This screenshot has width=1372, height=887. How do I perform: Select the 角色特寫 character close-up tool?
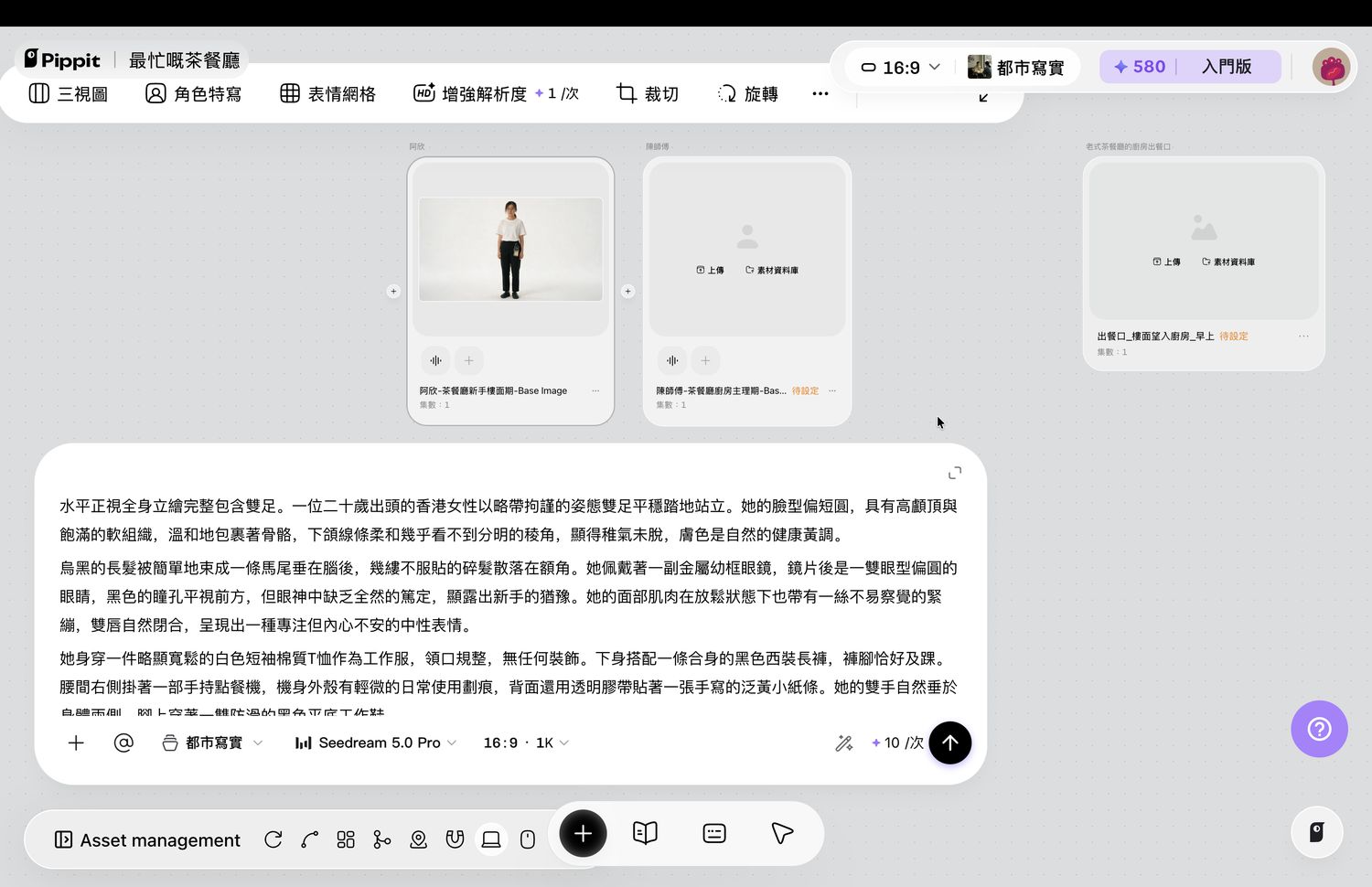[x=194, y=93]
